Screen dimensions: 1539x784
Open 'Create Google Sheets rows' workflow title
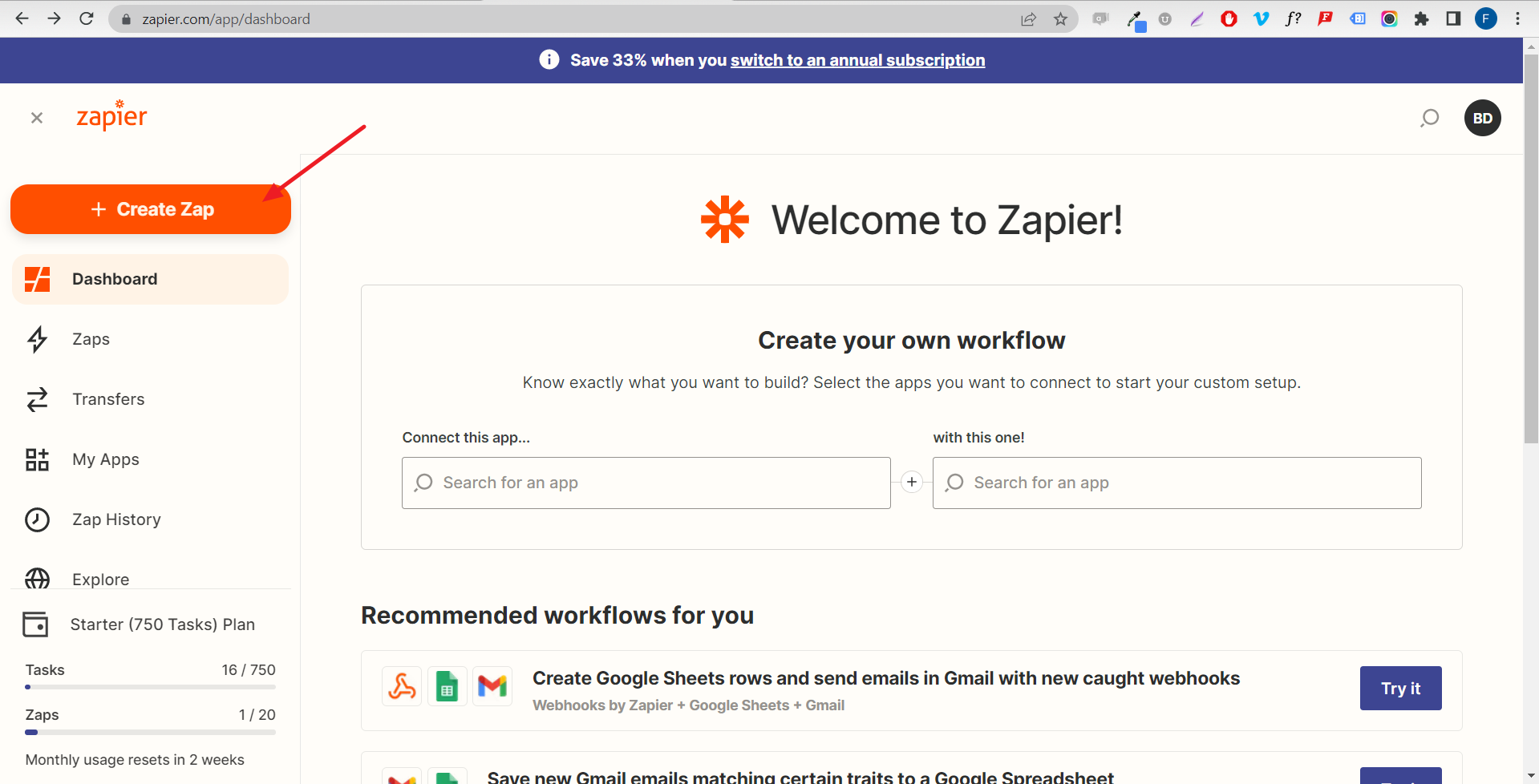click(886, 678)
